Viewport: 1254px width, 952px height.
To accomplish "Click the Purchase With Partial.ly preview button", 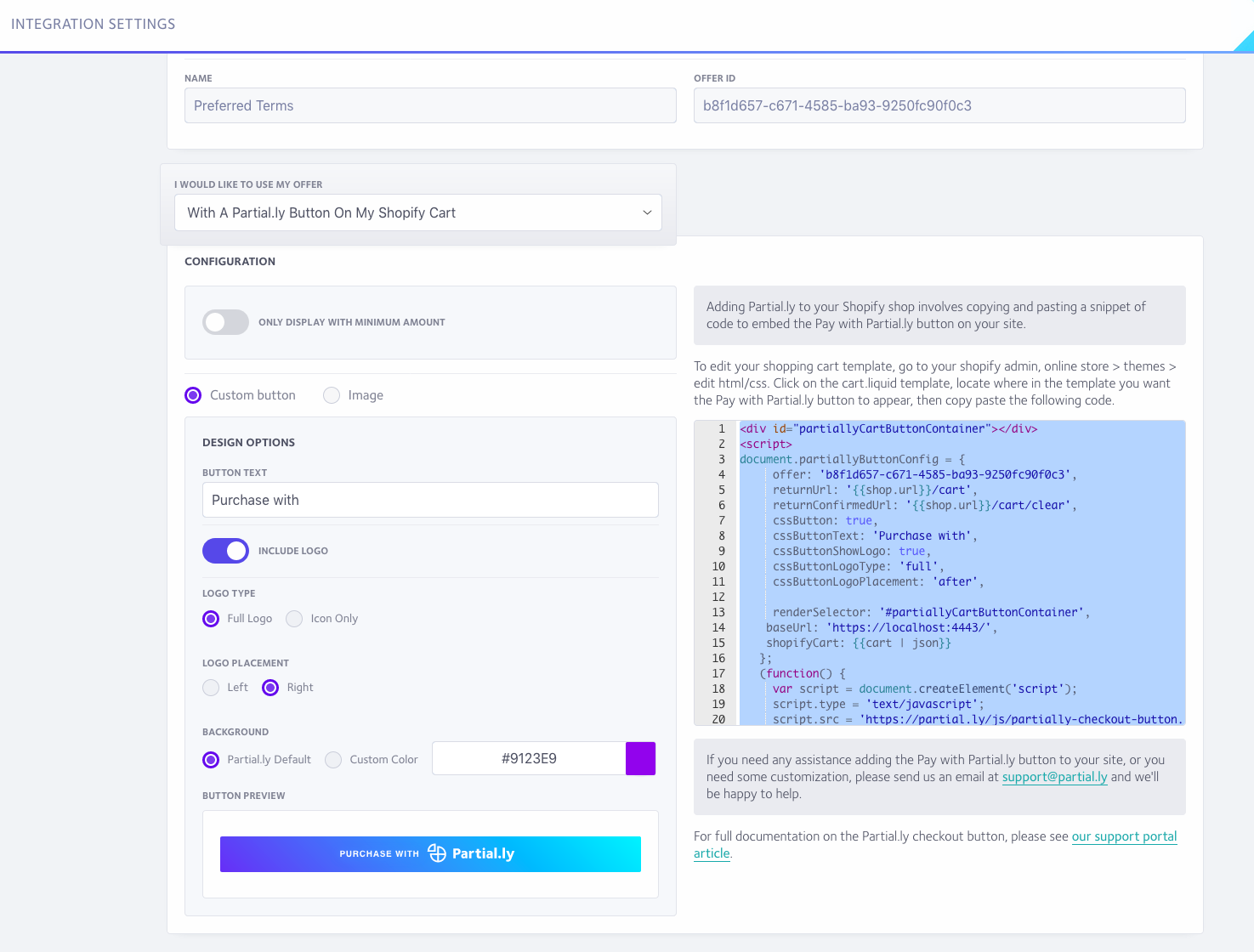I will click(x=430, y=854).
